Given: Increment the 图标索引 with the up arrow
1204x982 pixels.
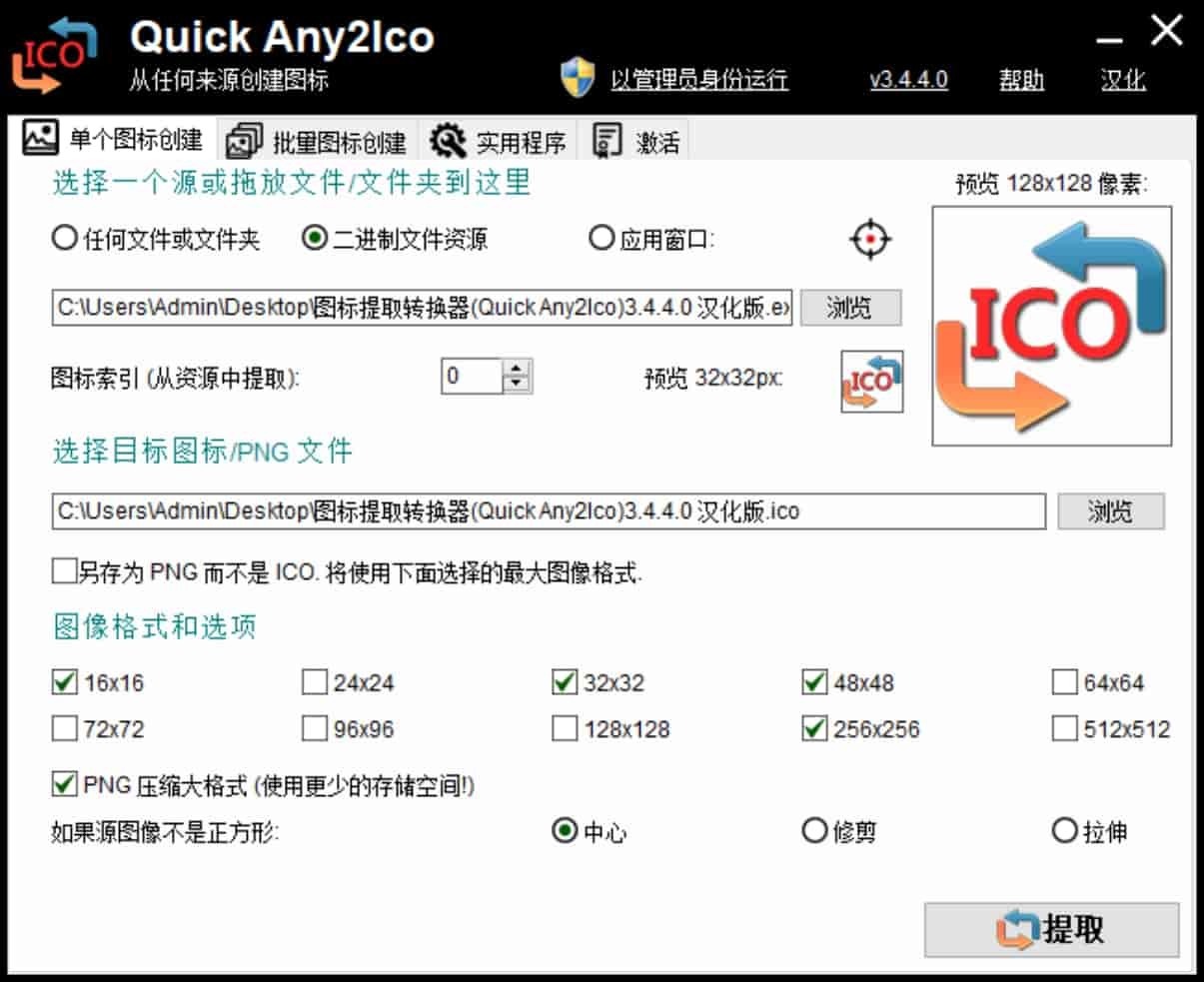Looking at the screenshot, I should pyautogui.click(x=514, y=368).
